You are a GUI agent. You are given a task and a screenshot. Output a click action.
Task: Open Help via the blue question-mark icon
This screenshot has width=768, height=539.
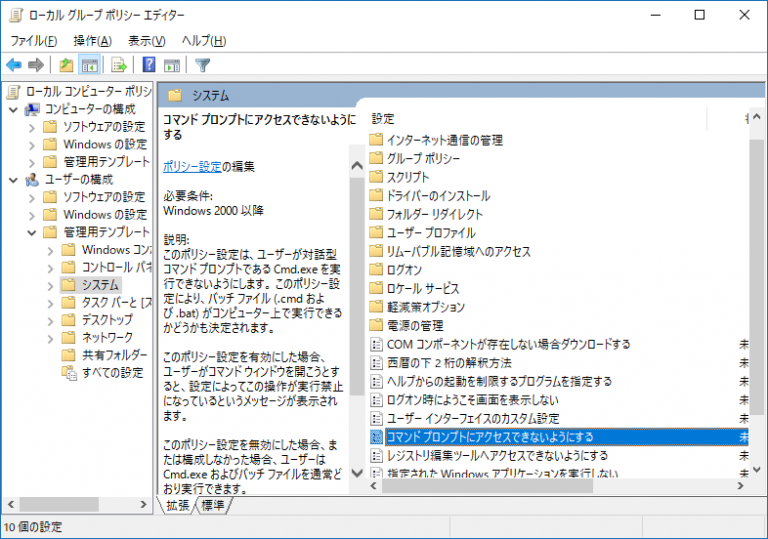tap(149, 65)
